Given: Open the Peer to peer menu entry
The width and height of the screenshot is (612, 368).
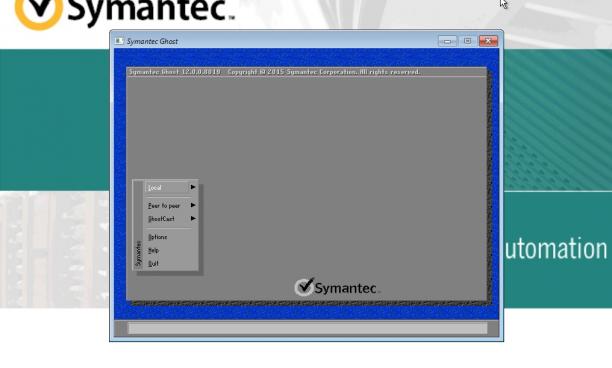Looking at the screenshot, I should coord(171,205).
